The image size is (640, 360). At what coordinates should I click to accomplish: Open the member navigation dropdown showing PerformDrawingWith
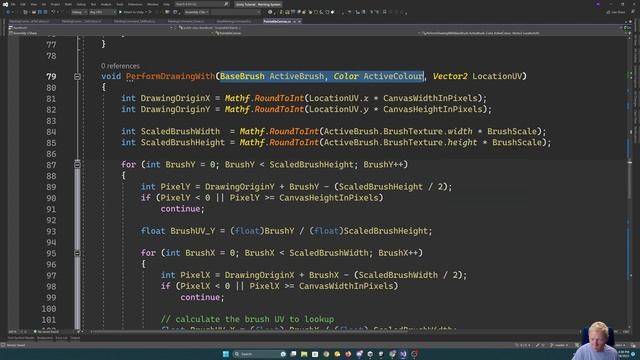pos(523,33)
